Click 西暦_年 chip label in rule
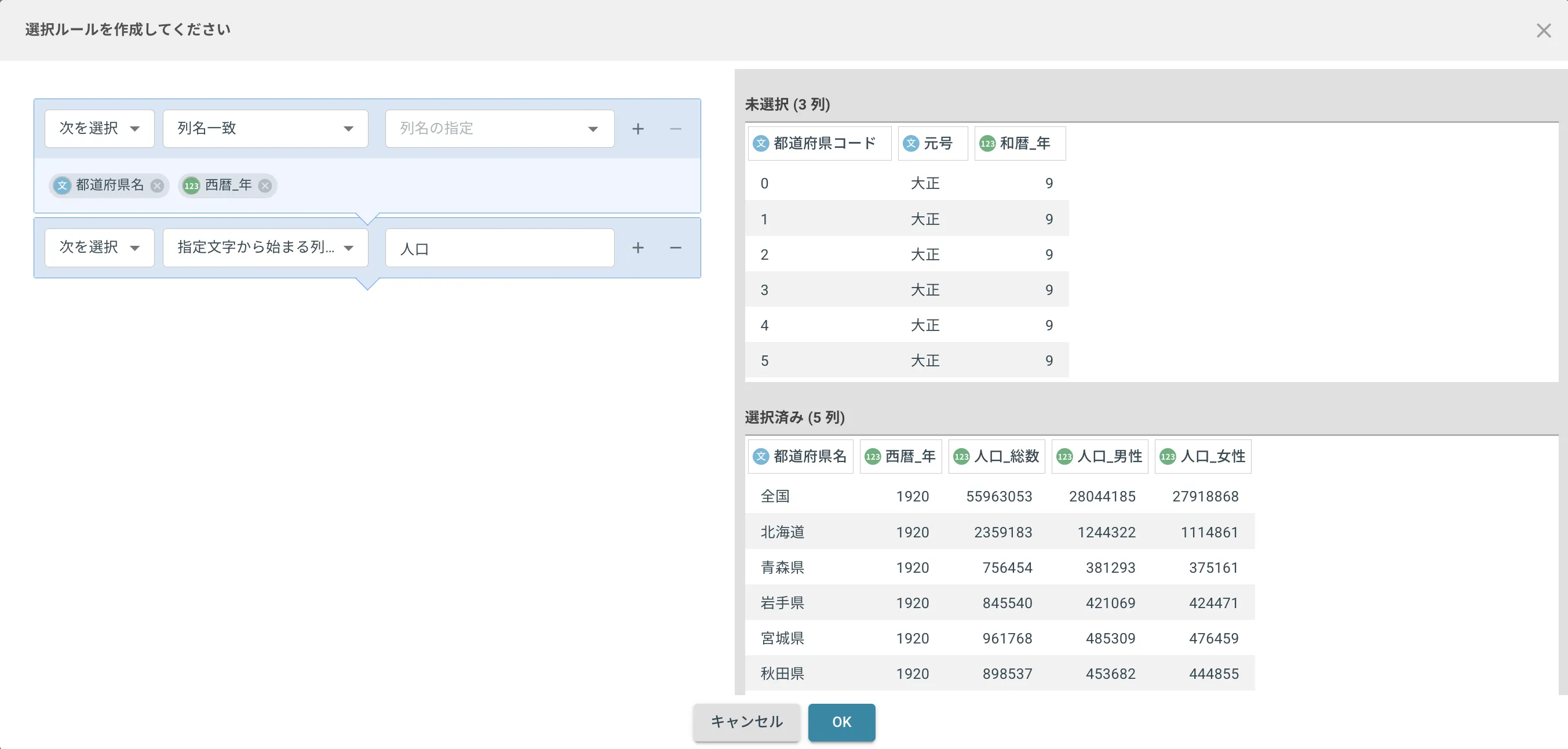Viewport: 1568px width, 749px height. pyautogui.click(x=228, y=185)
